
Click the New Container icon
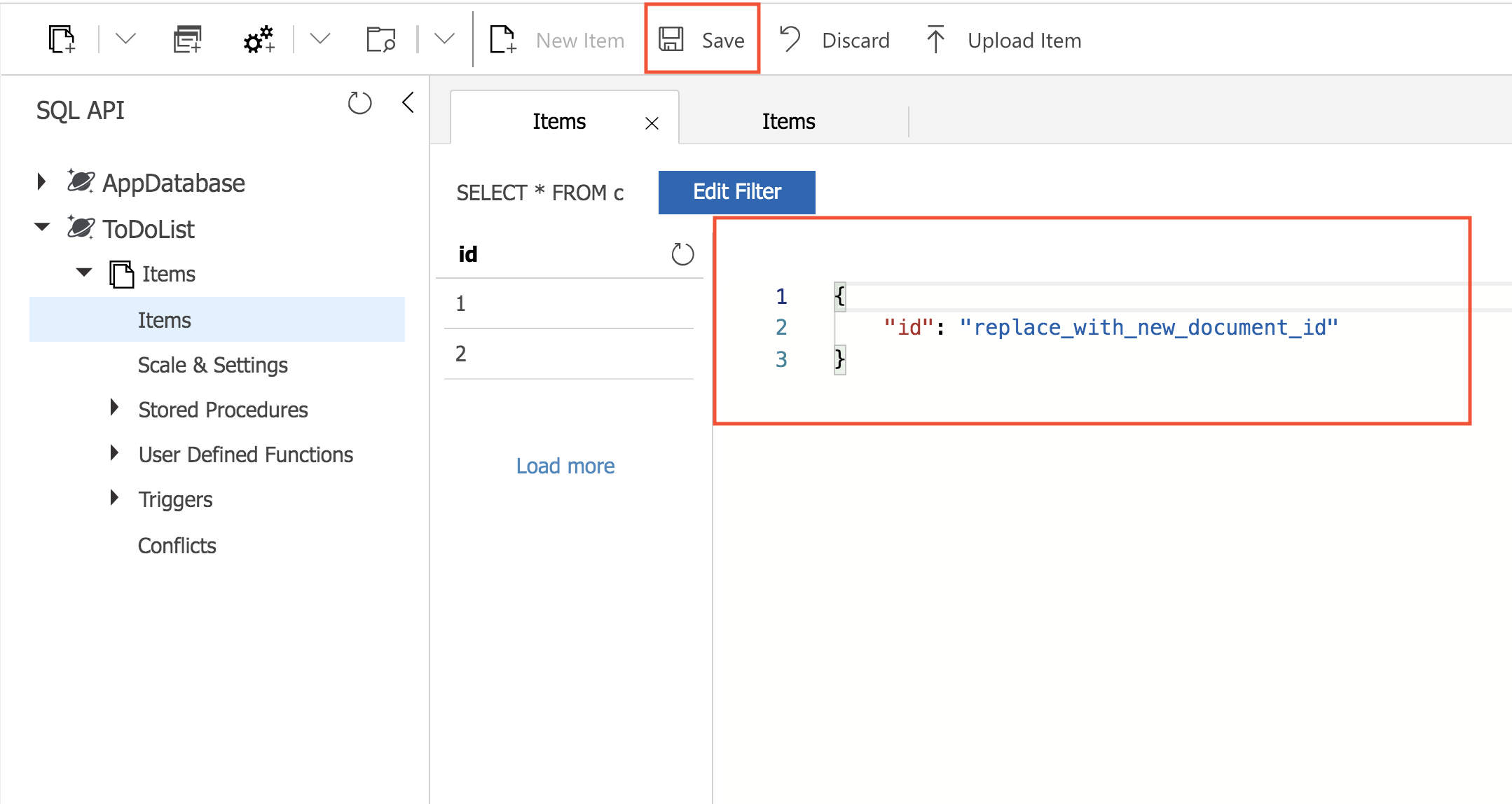point(62,39)
